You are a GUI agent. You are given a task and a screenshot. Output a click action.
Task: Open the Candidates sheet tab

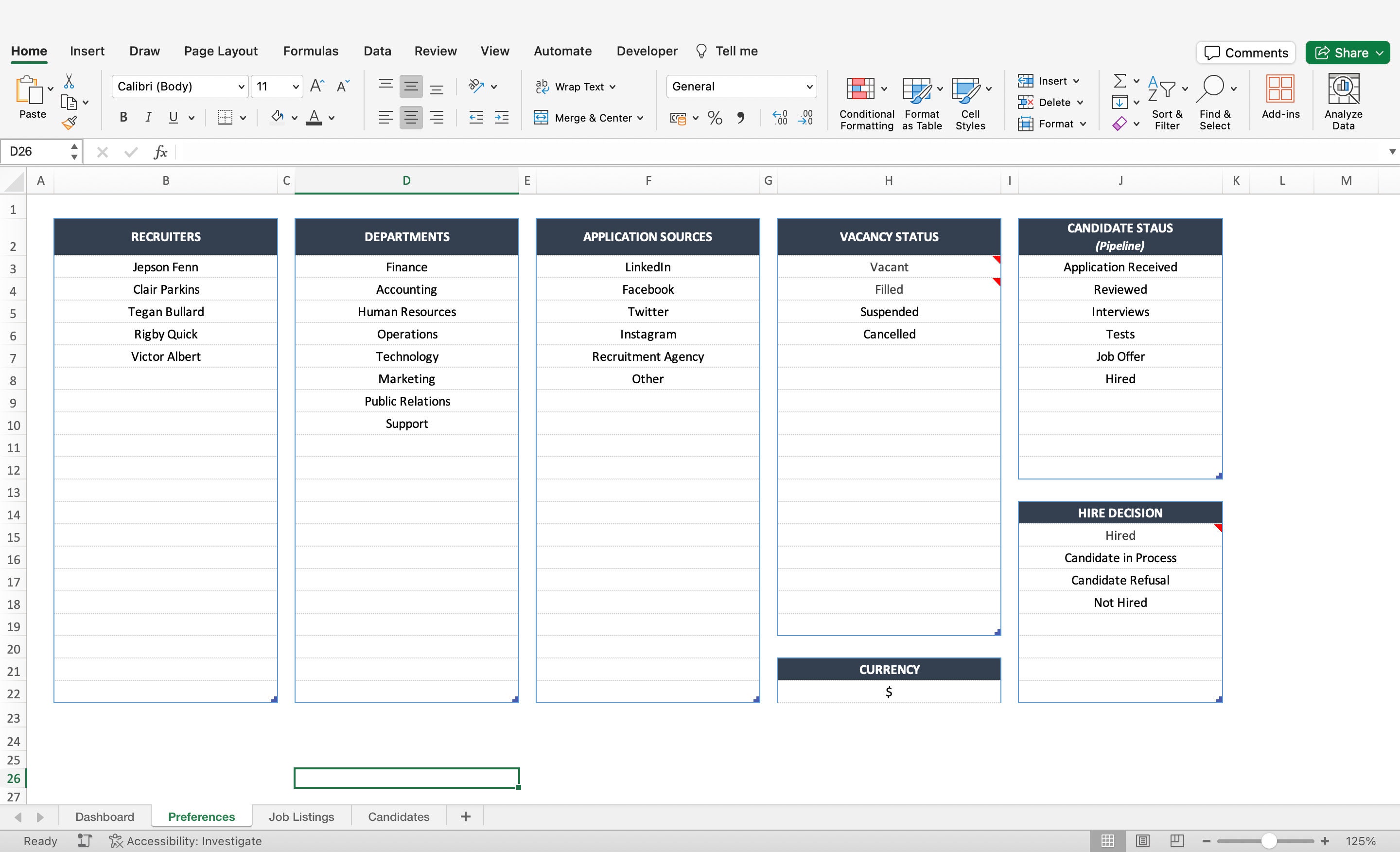coord(398,816)
